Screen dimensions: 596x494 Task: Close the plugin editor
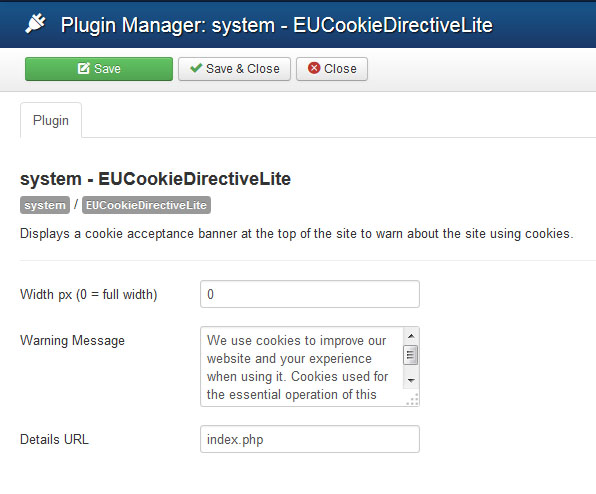pos(332,69)
